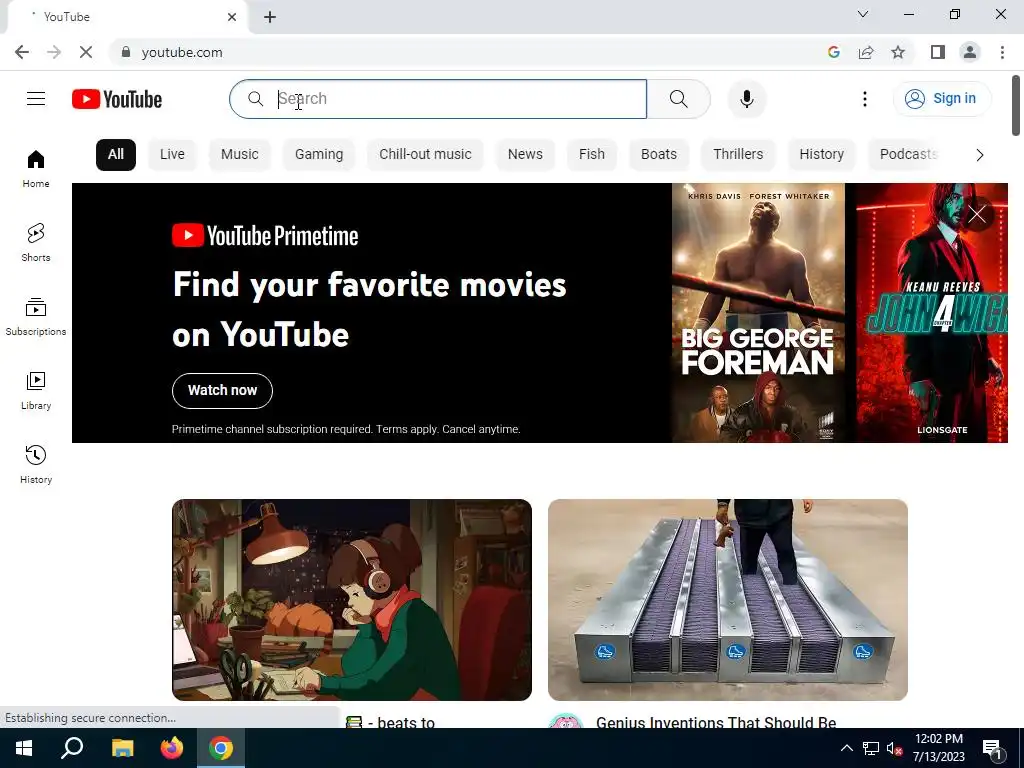Select the News filter chip
This screenshot has height=768, width=1024.
(525, 155)
